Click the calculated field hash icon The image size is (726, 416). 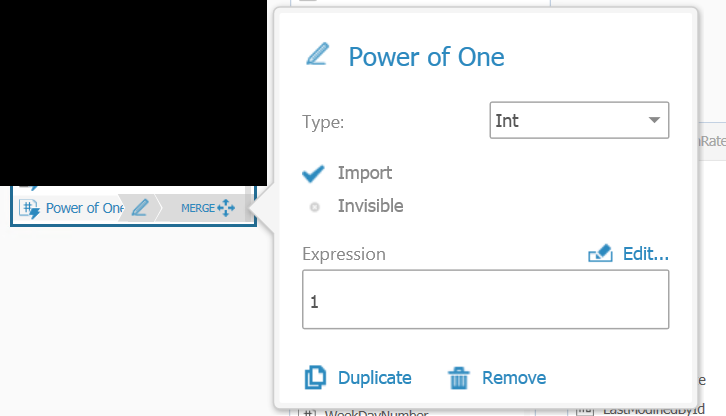tap(28, 208)
